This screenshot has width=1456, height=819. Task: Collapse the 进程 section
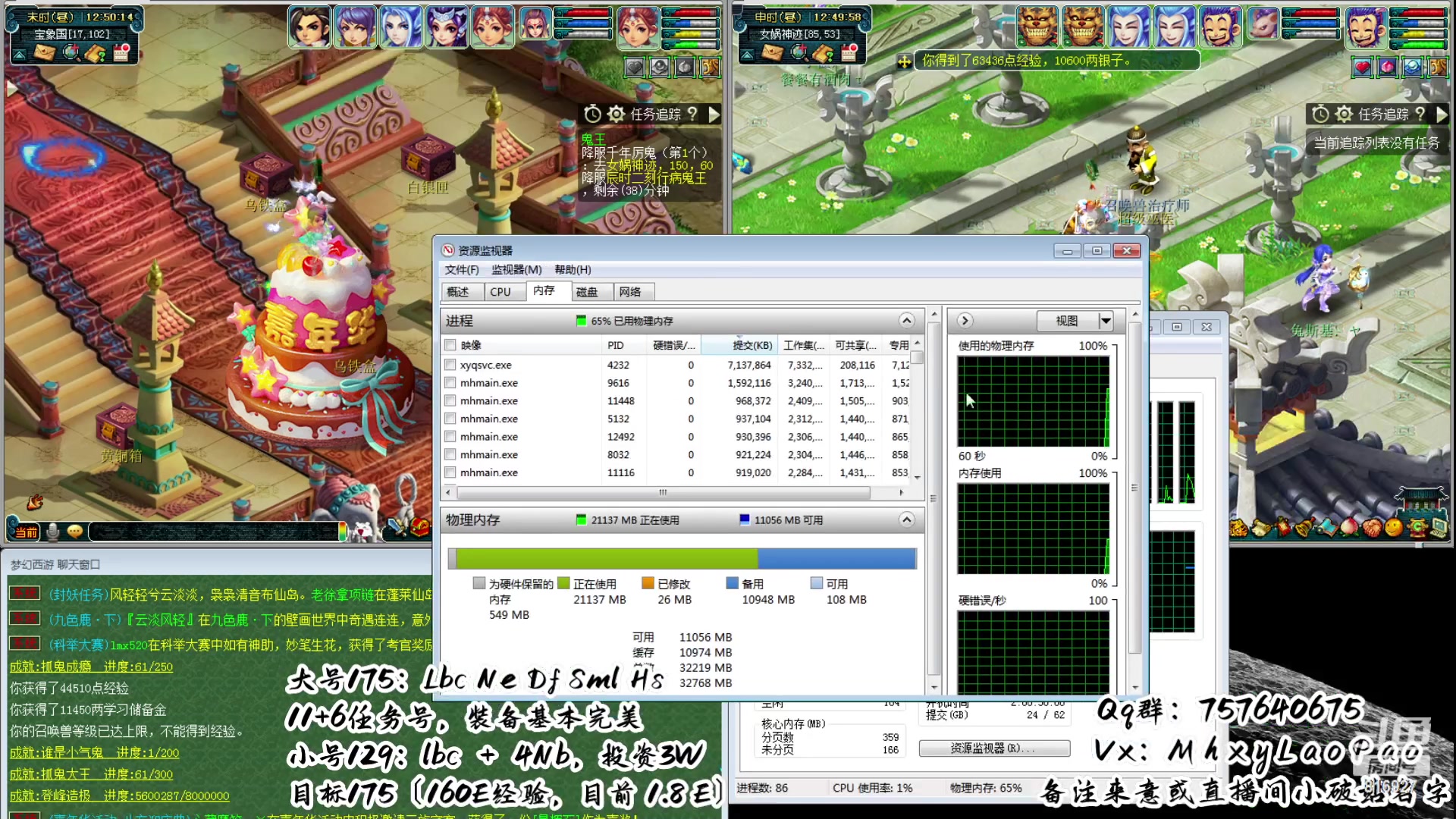(906, 321)
